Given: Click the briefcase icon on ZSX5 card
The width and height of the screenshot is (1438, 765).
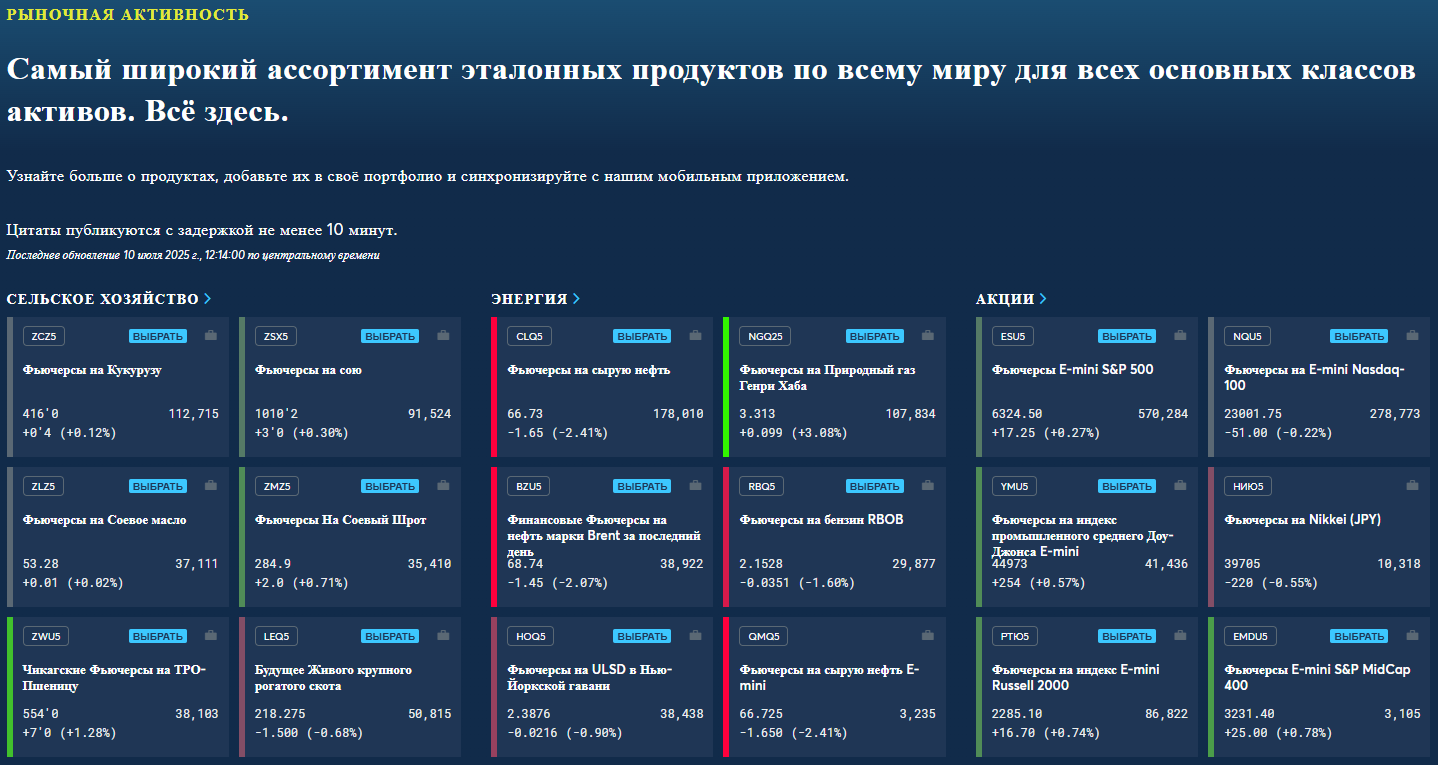Looking at the screenshot, I should (442, 336).
